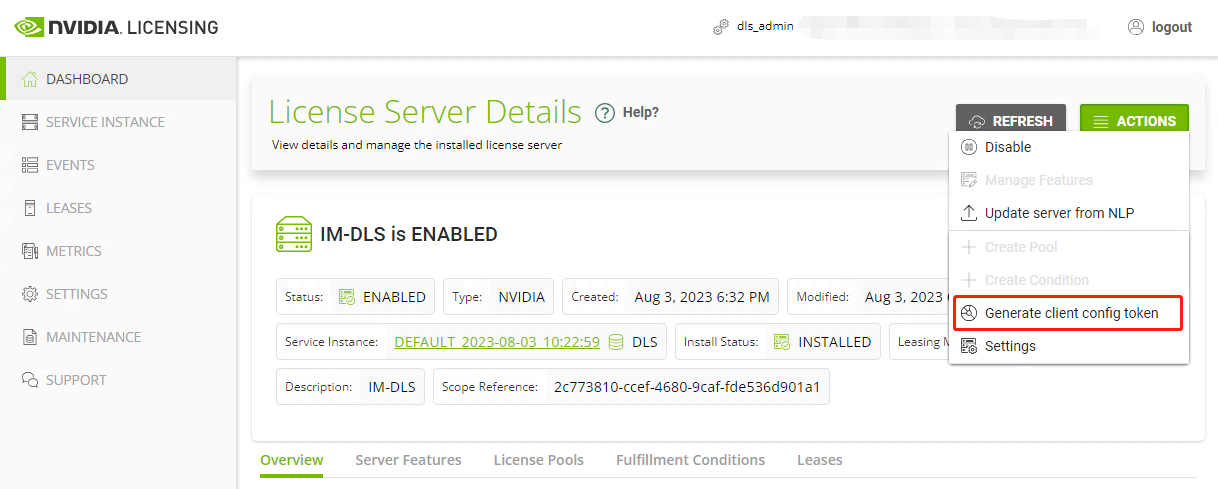Click the Help? link

(641, 112)
